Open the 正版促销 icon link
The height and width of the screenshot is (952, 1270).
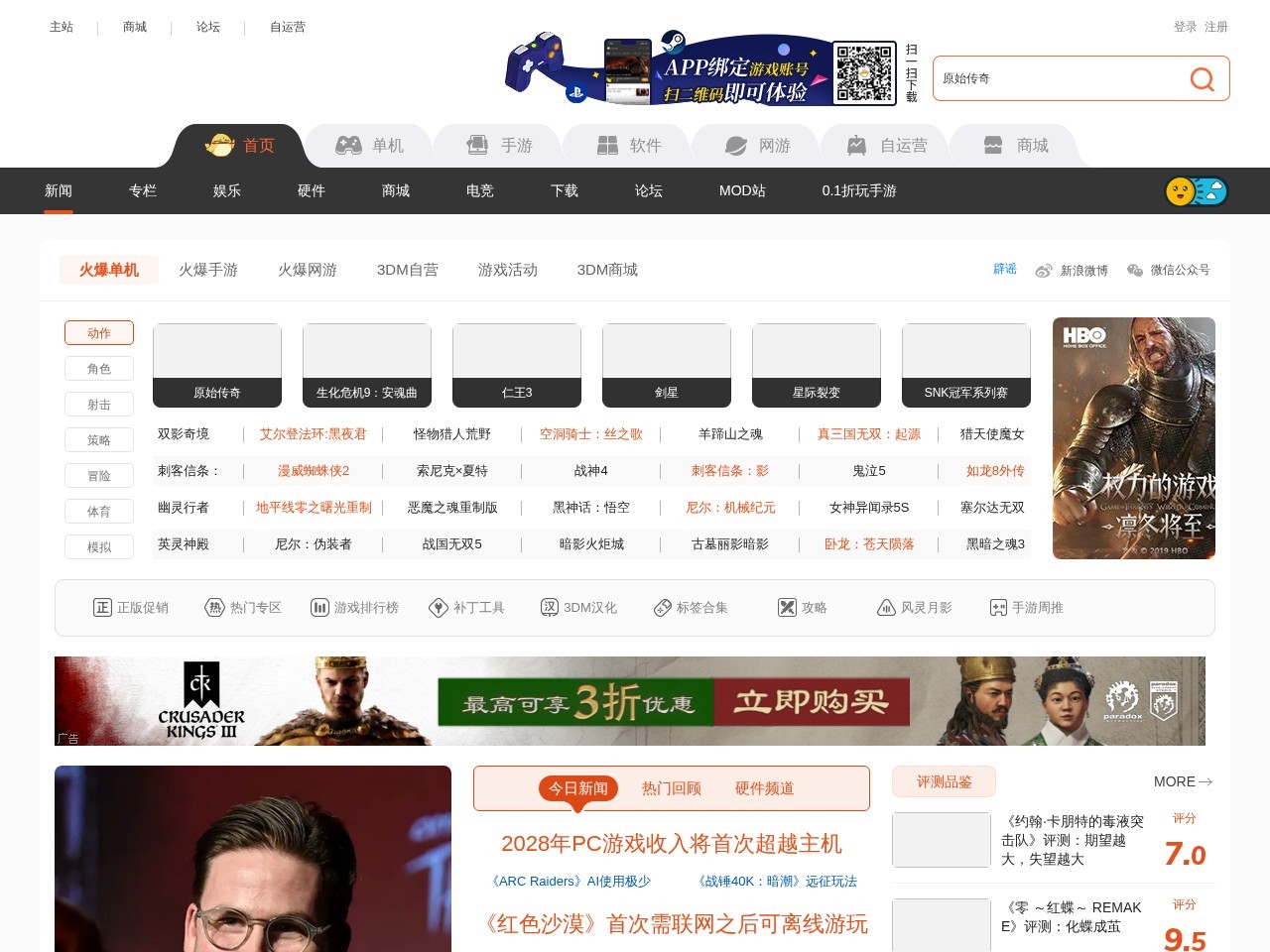click(x=102, y=608)
